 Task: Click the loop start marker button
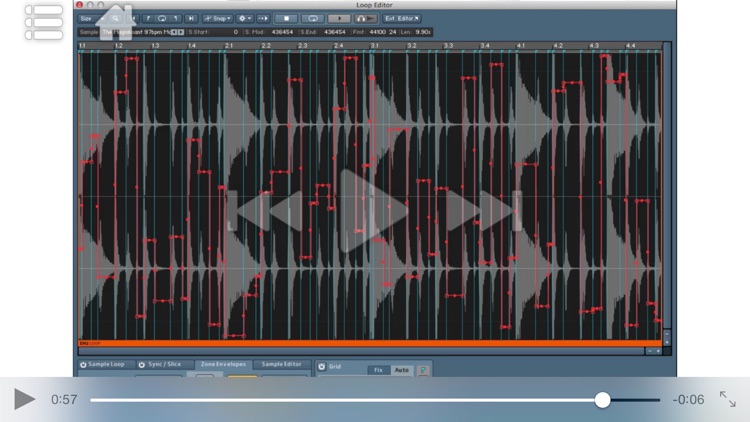(x=148, y=19)
